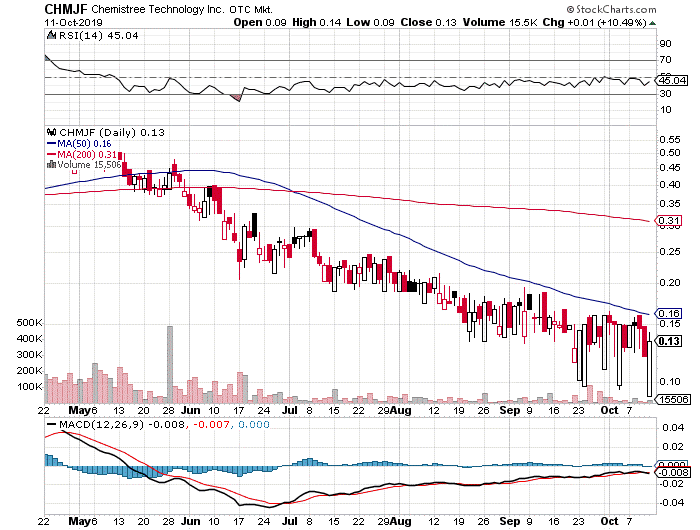Click the 30 oversold level on the RSI axis
The image size is (700, 530).
click(665, 94)
